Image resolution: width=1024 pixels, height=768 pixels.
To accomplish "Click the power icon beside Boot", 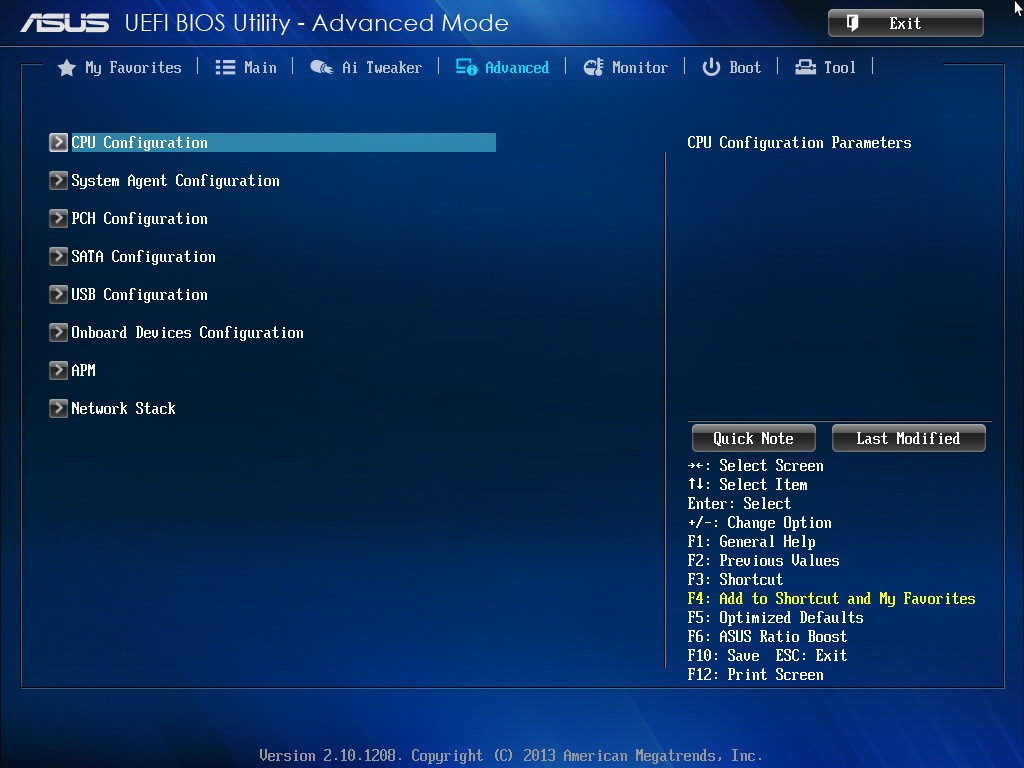I will click(x=711, y=67).
